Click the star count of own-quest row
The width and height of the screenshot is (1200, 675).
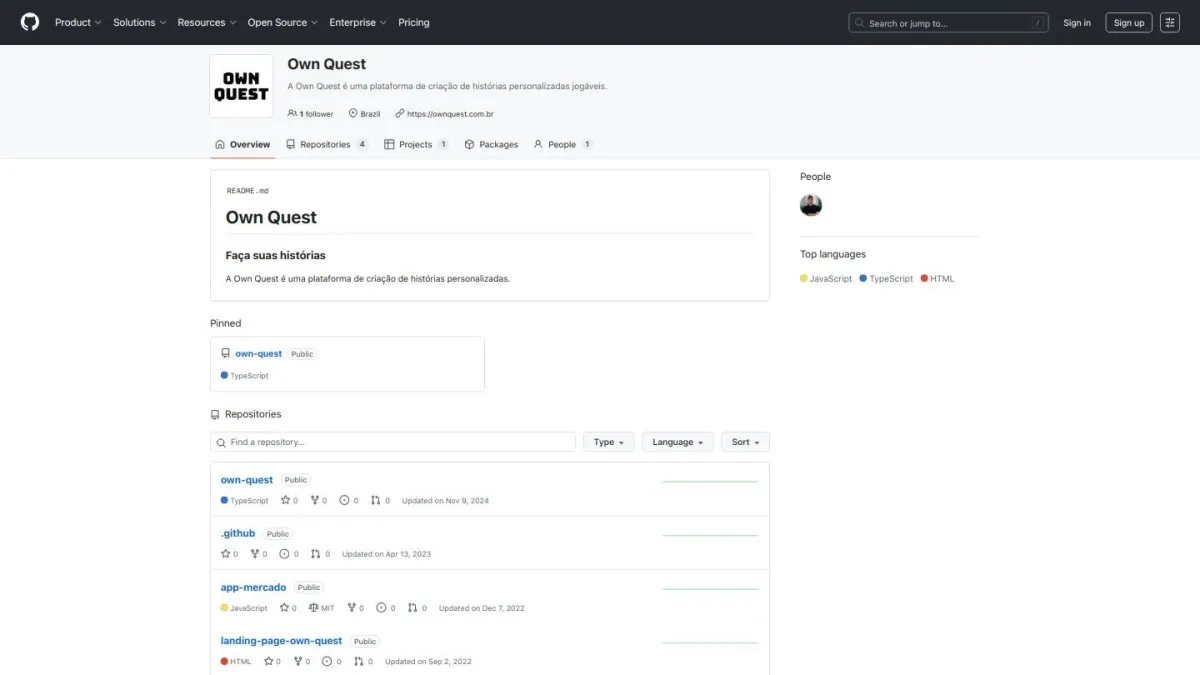(289, 501)
